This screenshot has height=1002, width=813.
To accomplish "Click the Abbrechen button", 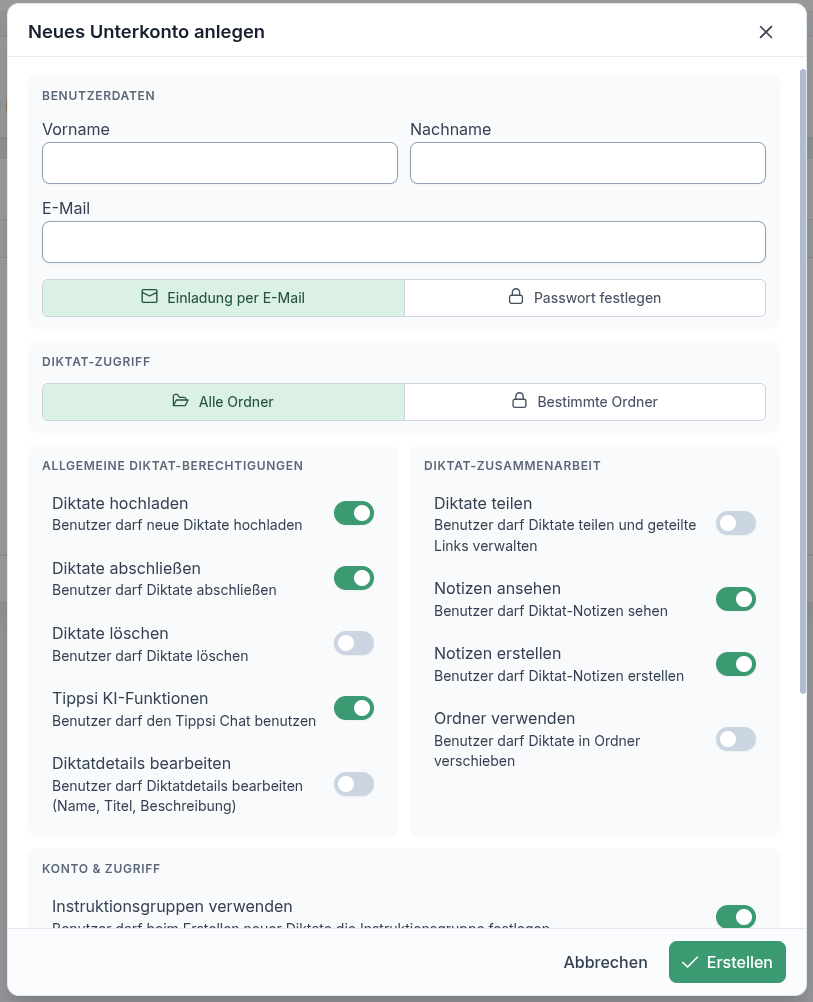I will point(606,962).
